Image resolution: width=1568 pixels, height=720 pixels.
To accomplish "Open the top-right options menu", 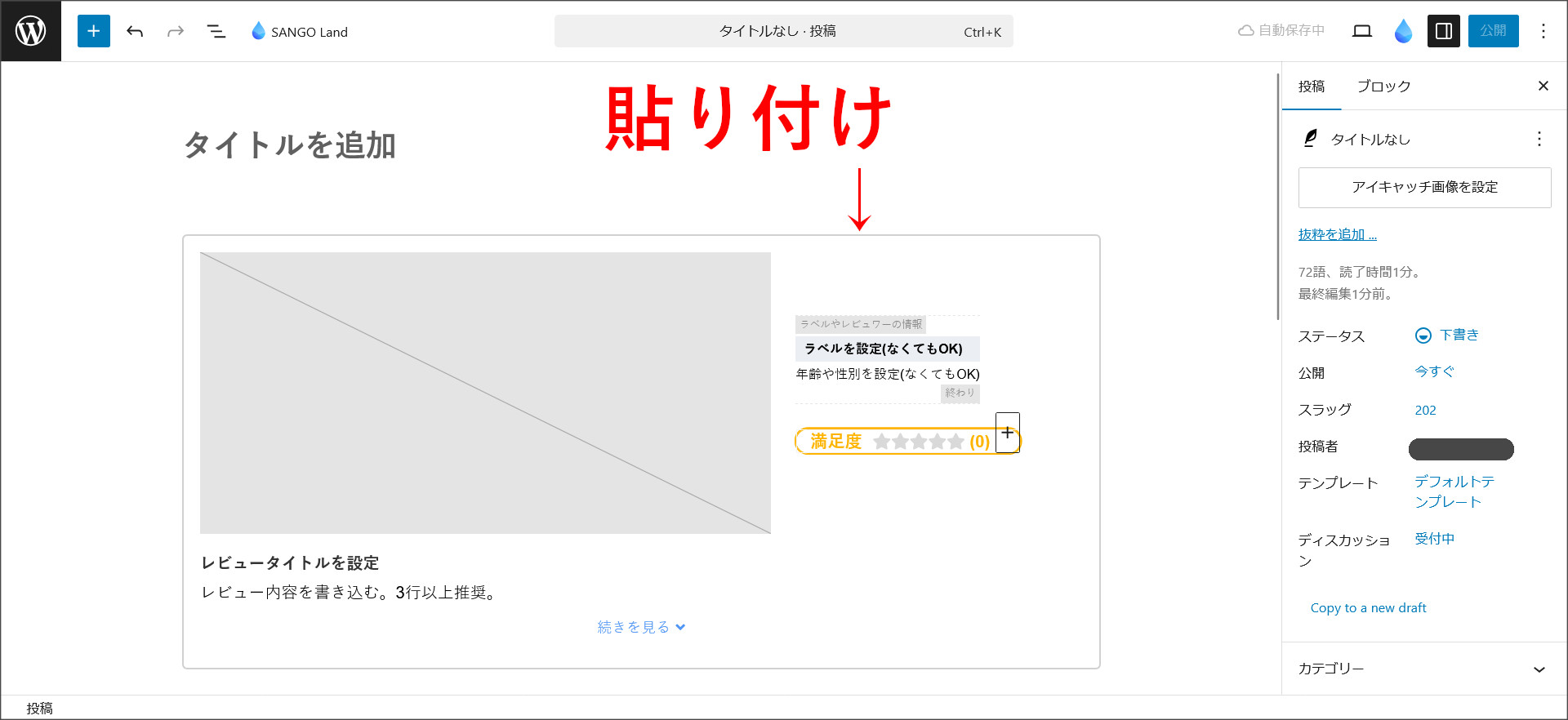I will pyautogui.click(x=1543, y=31).
